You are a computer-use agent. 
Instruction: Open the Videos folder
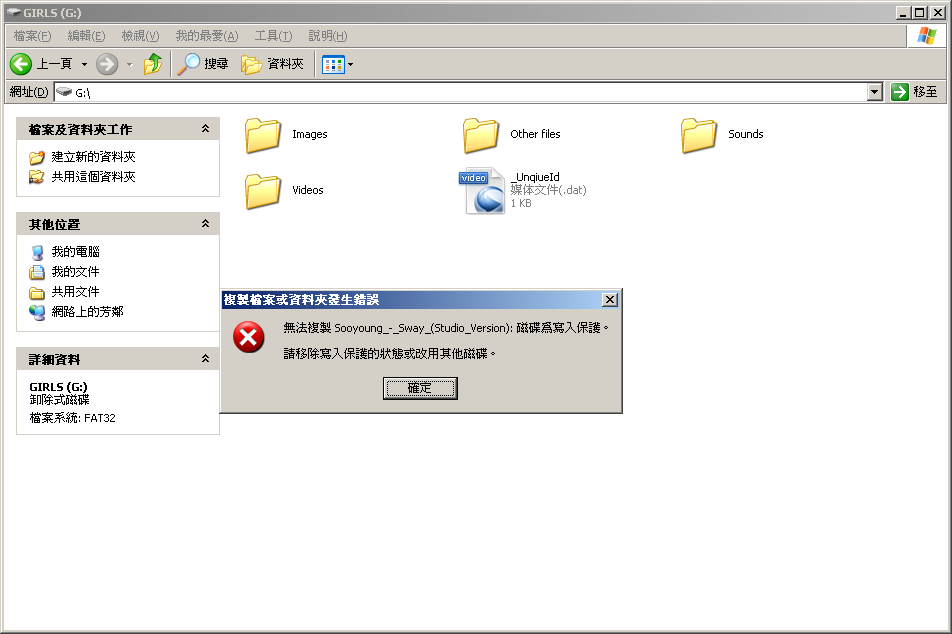[264, 191]
